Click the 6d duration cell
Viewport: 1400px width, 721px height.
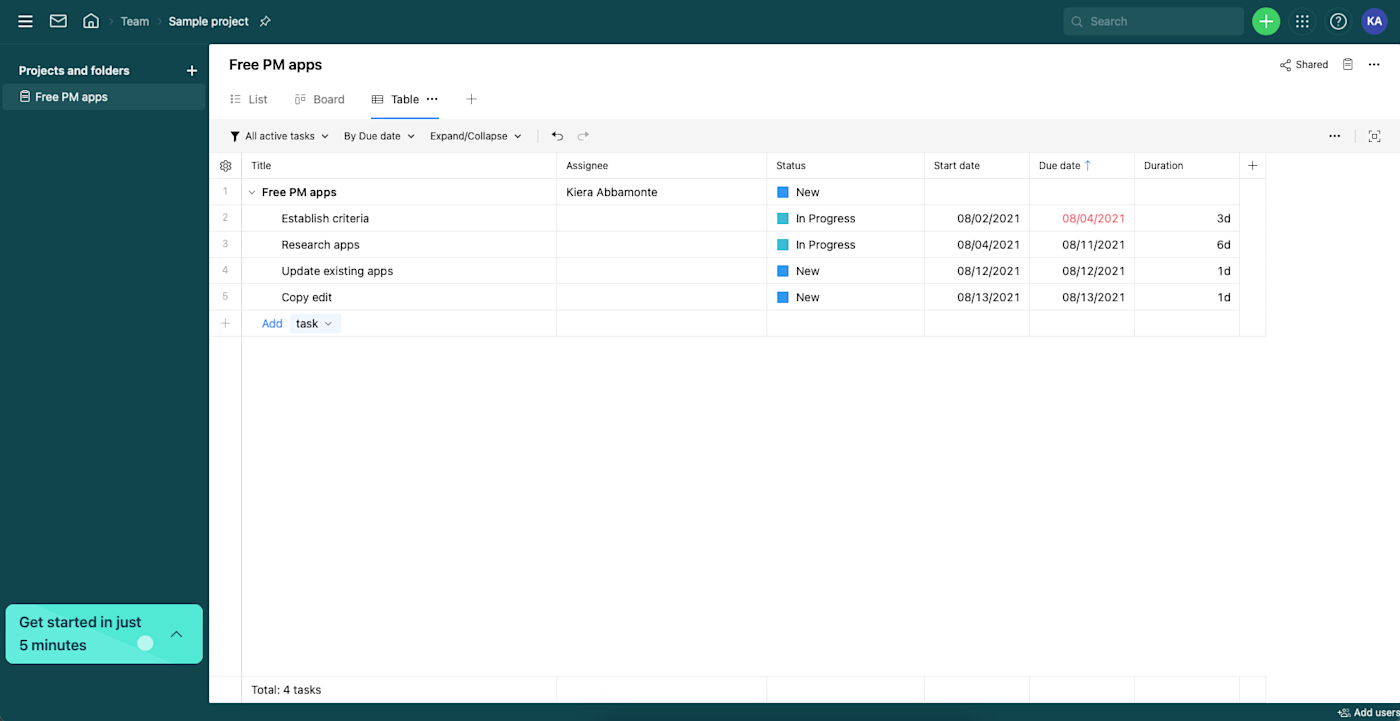point(1187,245)
